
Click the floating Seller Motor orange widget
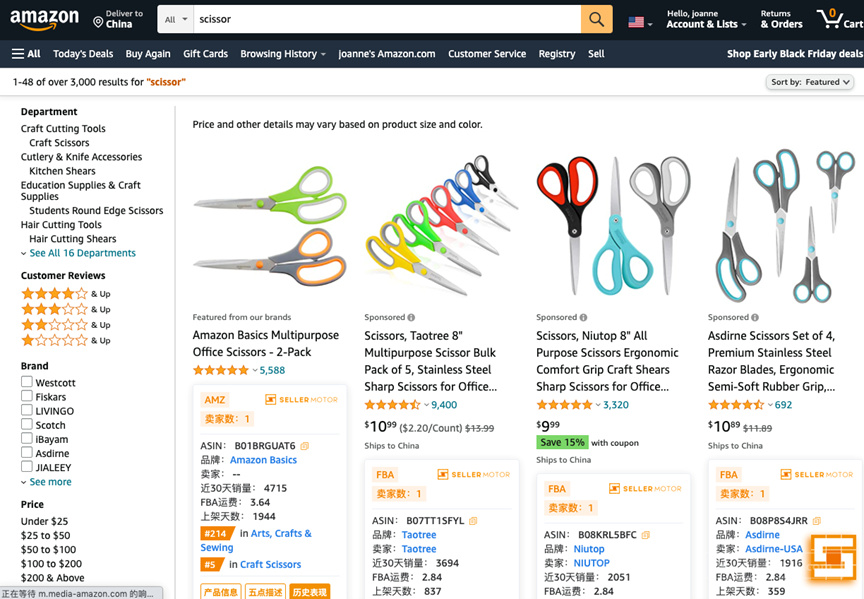[x=833, y=559]
